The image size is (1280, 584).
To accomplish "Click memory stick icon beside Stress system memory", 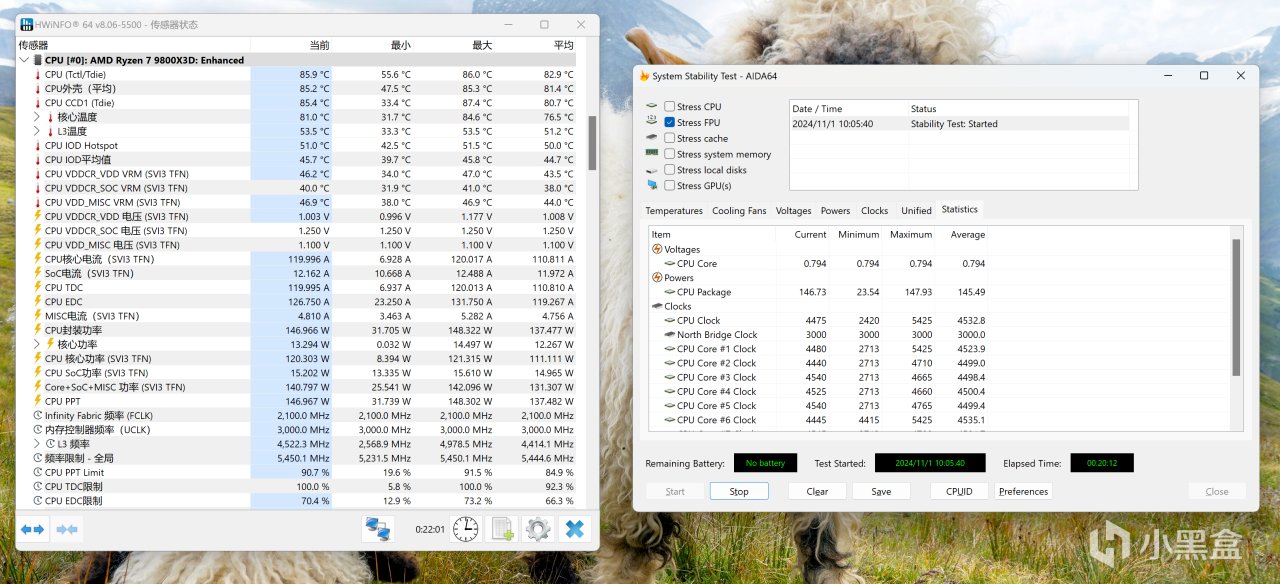I will tap(652, 154).
